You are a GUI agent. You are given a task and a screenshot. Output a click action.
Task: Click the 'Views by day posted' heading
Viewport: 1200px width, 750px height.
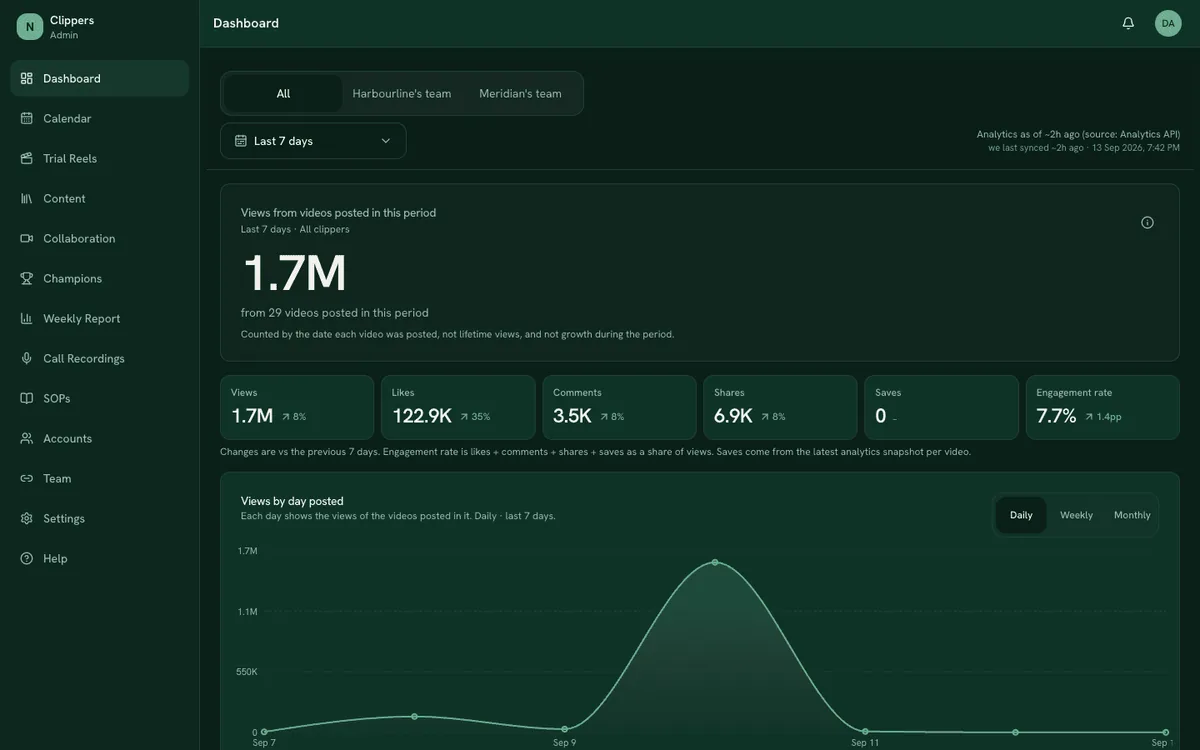(292, 501)
